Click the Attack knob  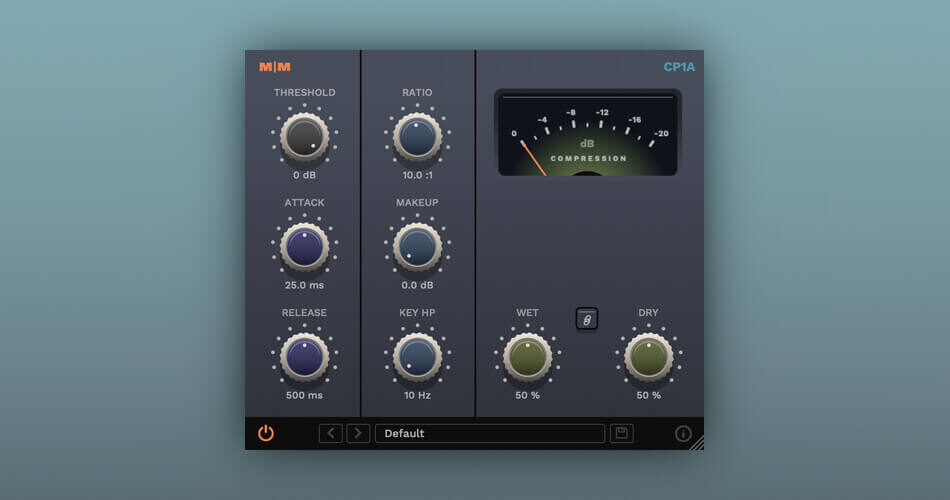pos(304,247)
